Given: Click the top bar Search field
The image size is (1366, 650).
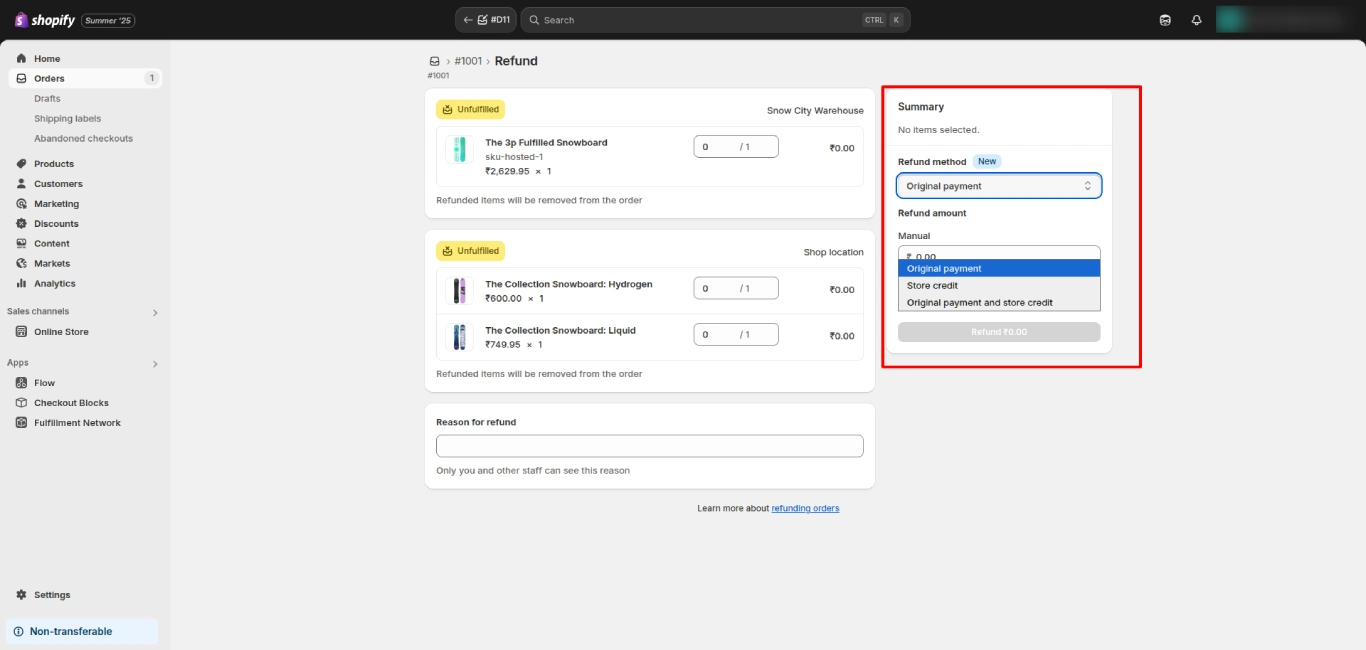Looking at the screenshot, I should (x=716, y=20).
